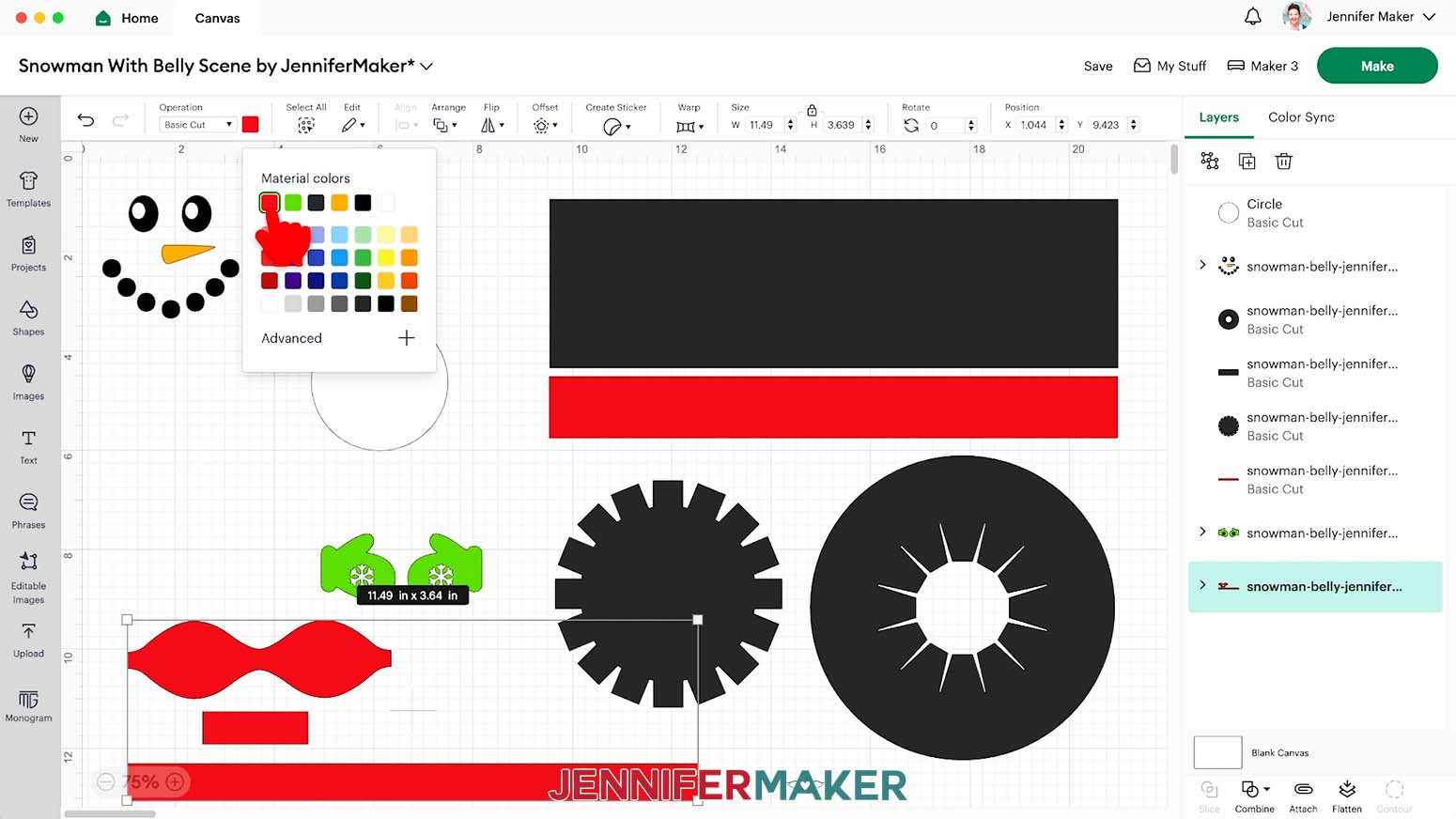Screen dimensions: 1456x819
Task: Choose the red material color swatch
Action: point(270,202)
